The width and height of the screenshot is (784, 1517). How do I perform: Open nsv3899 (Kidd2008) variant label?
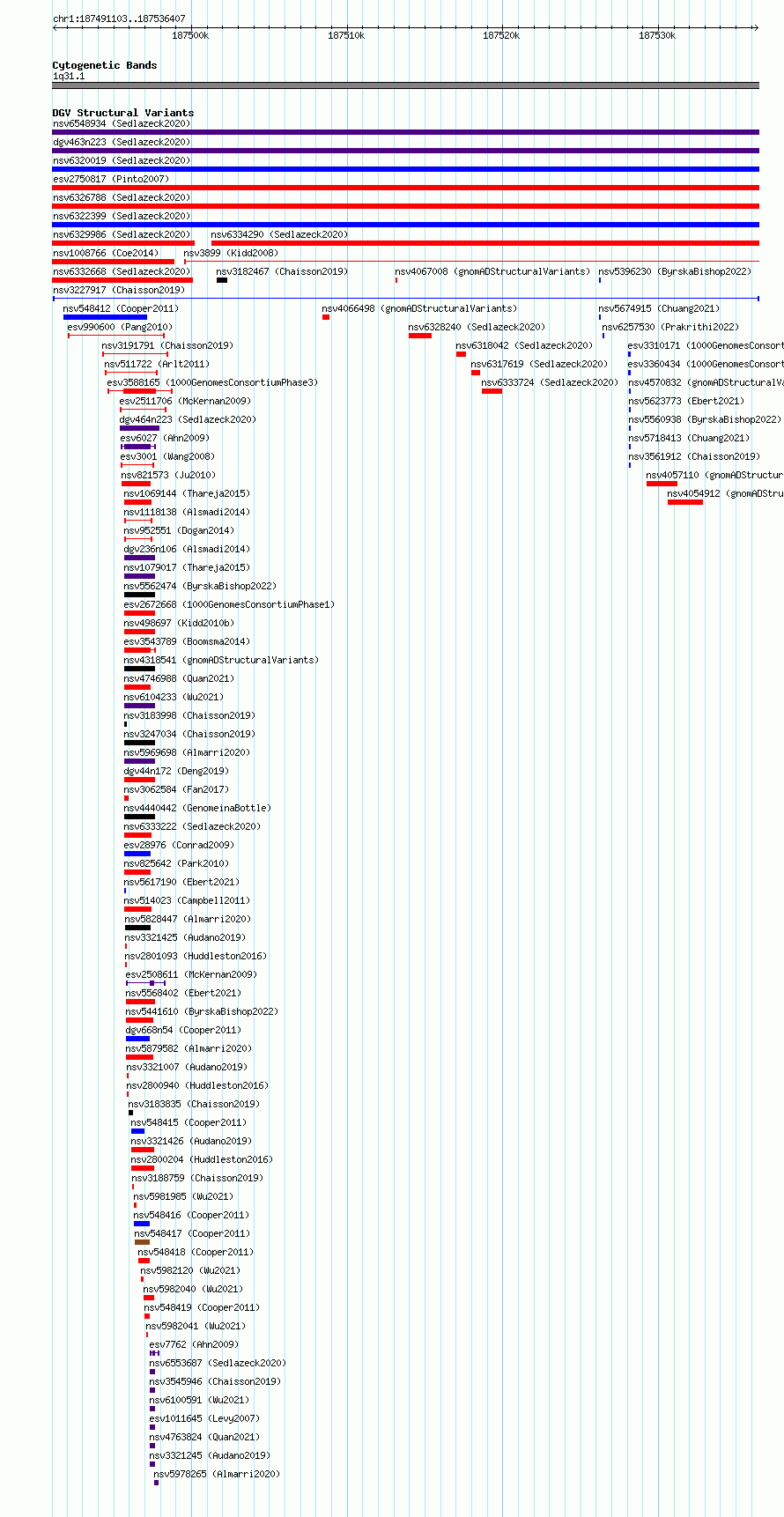[231, 253]
